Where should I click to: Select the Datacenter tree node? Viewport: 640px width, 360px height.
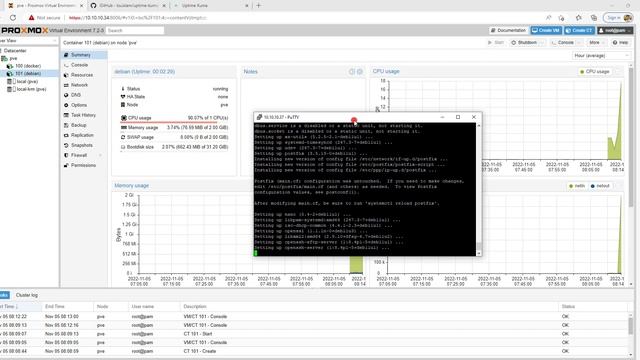click(15, 51)
